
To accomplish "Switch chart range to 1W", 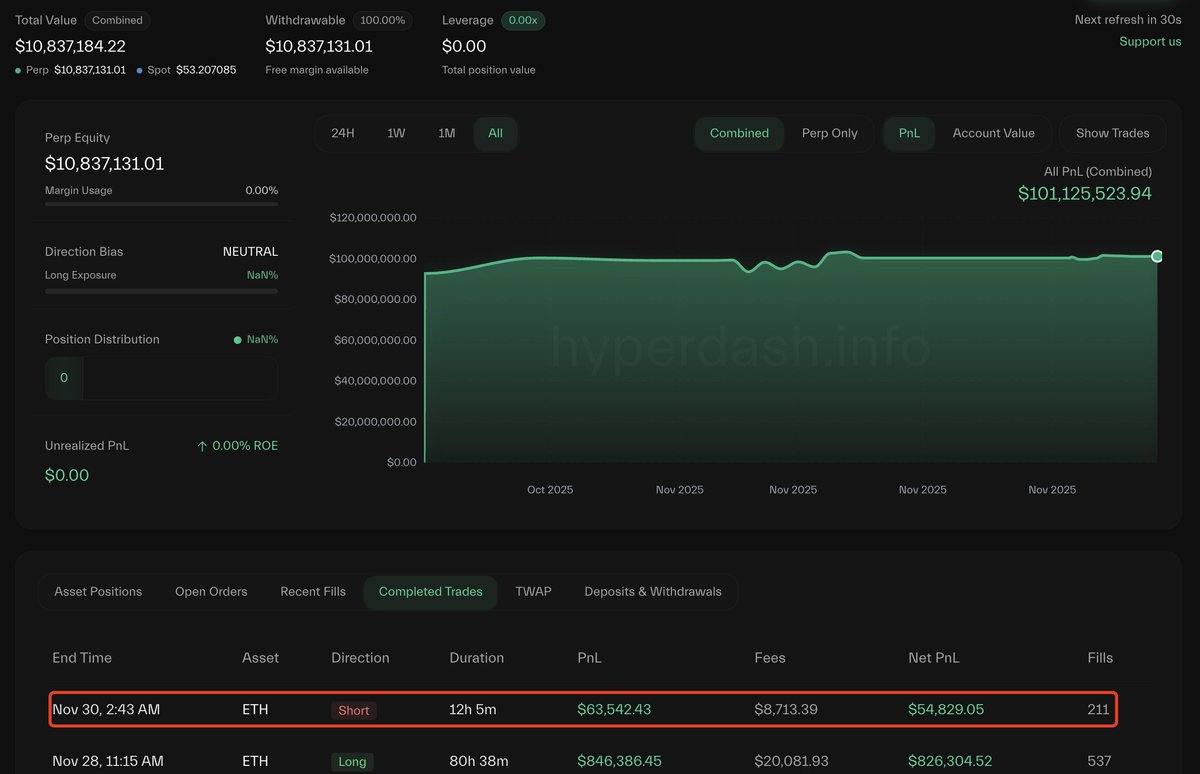I will 396,133.
